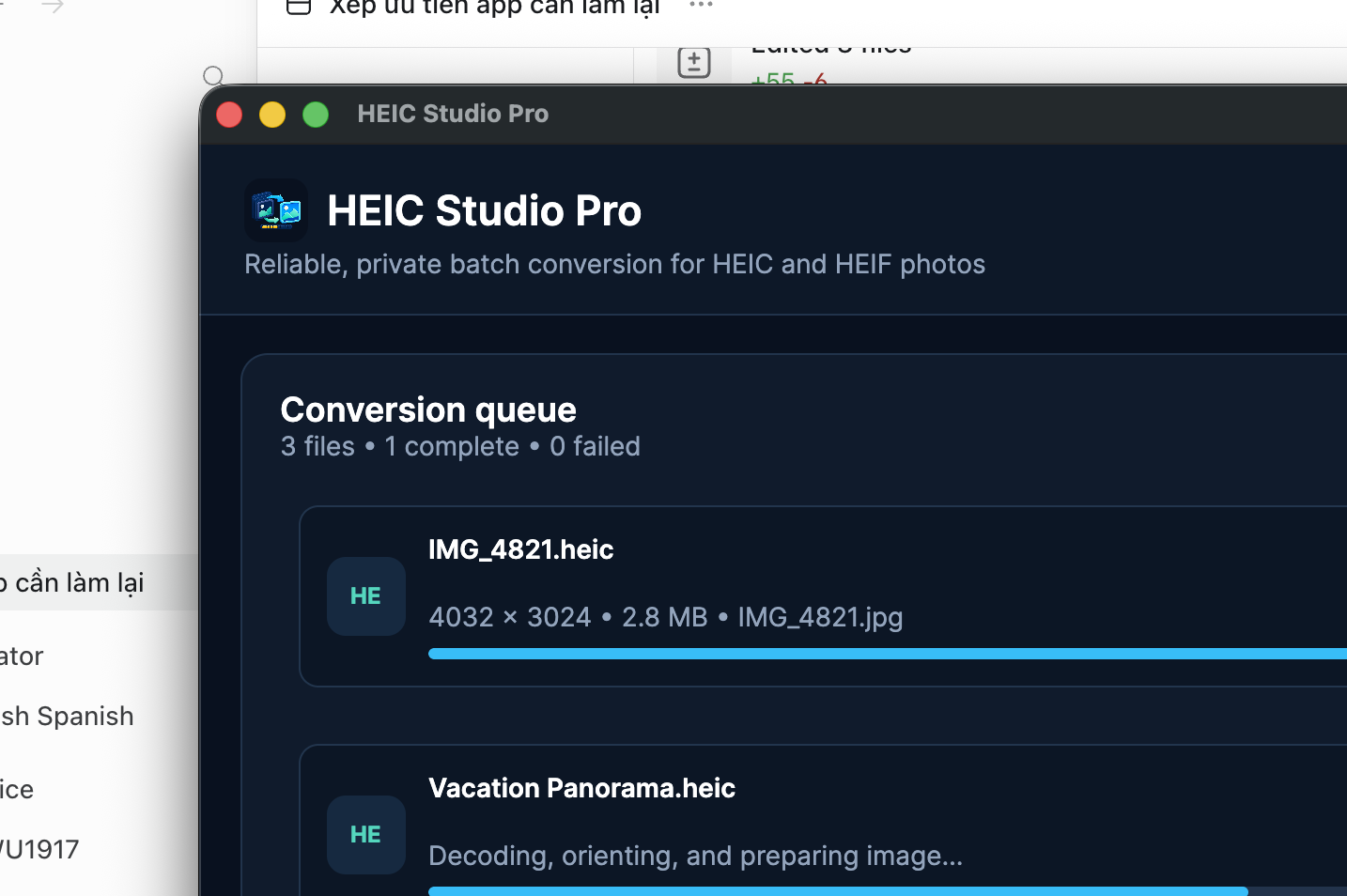
Task: Click the Reliable, private batch conversion subtitle
Action: (x=615, y=264)
